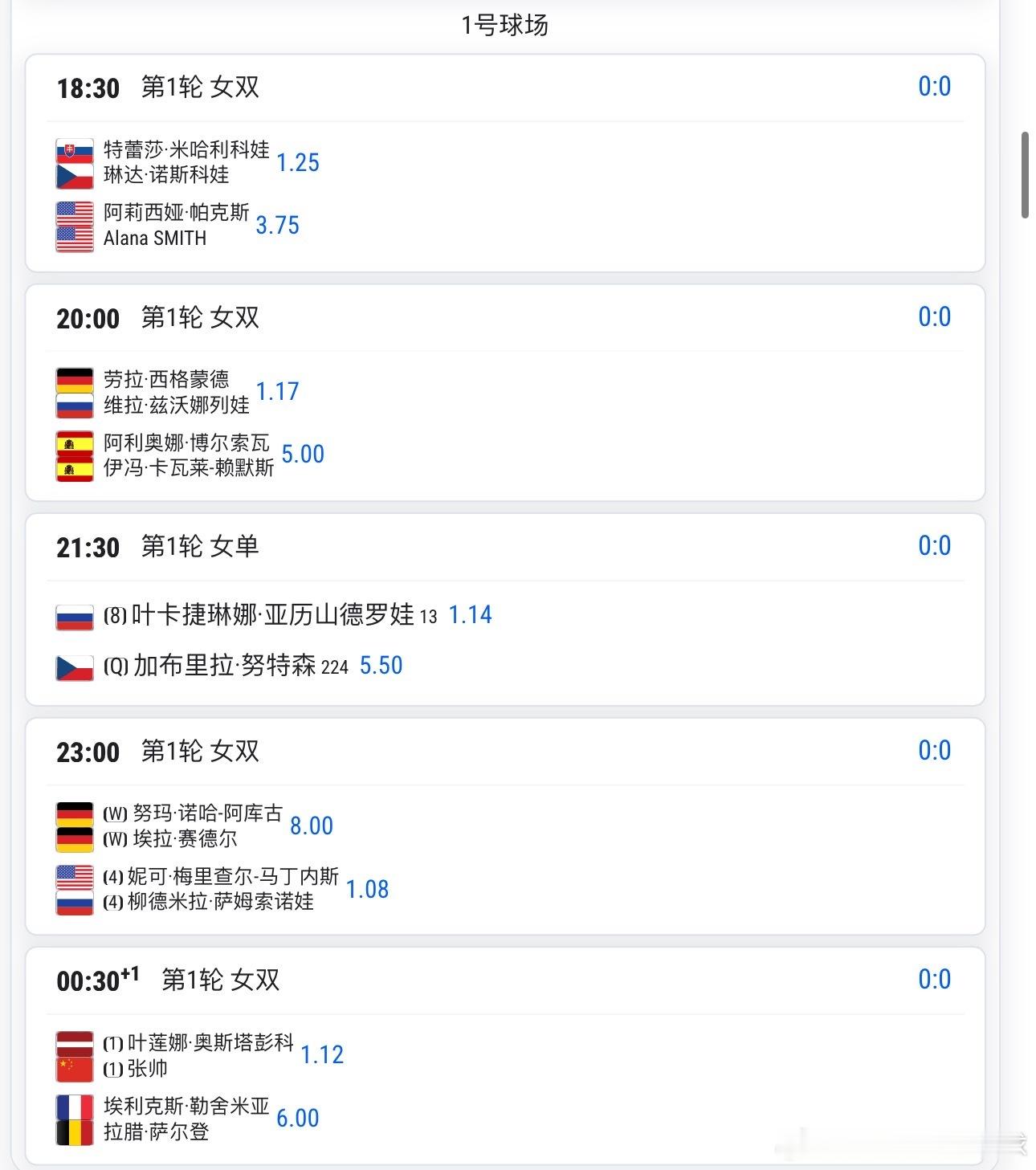The height and width of the screenshot is (1170, 1036).
Task: Select odds 1.25 for 米哈利科娃 pair
Action: tap(298, 162)
